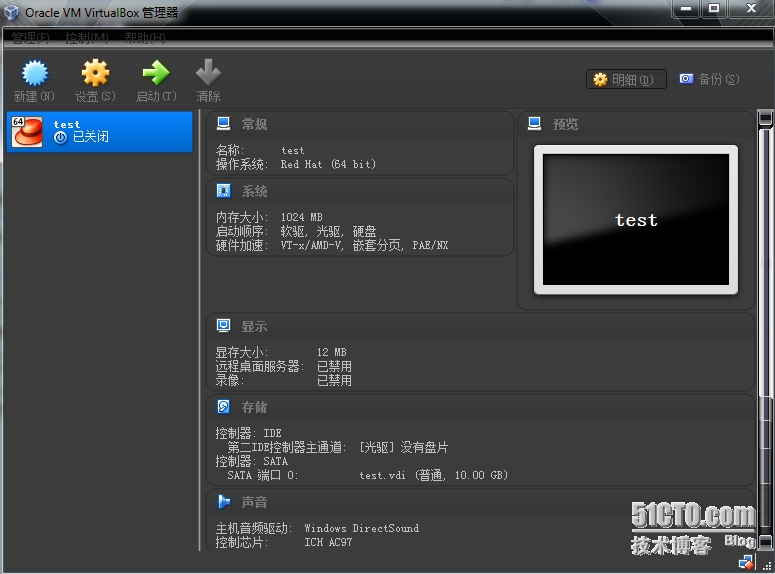Click the 新建 (New) toolbar icon

pos(35,73)
